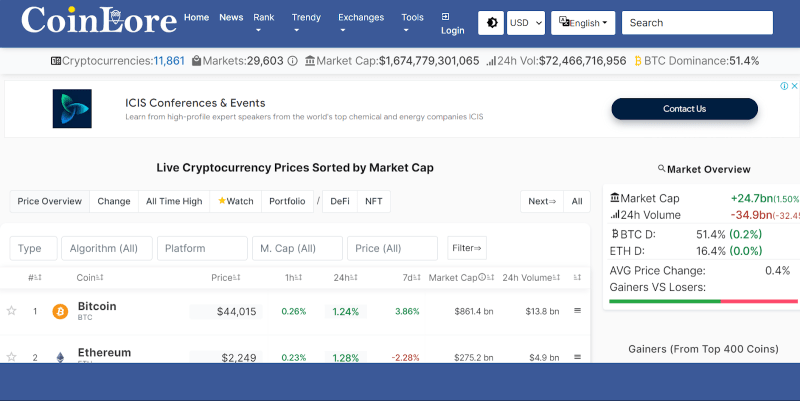Click the Markets info circle icon
The height and width of the screenshot is (401, 800).
coord(292,61)
